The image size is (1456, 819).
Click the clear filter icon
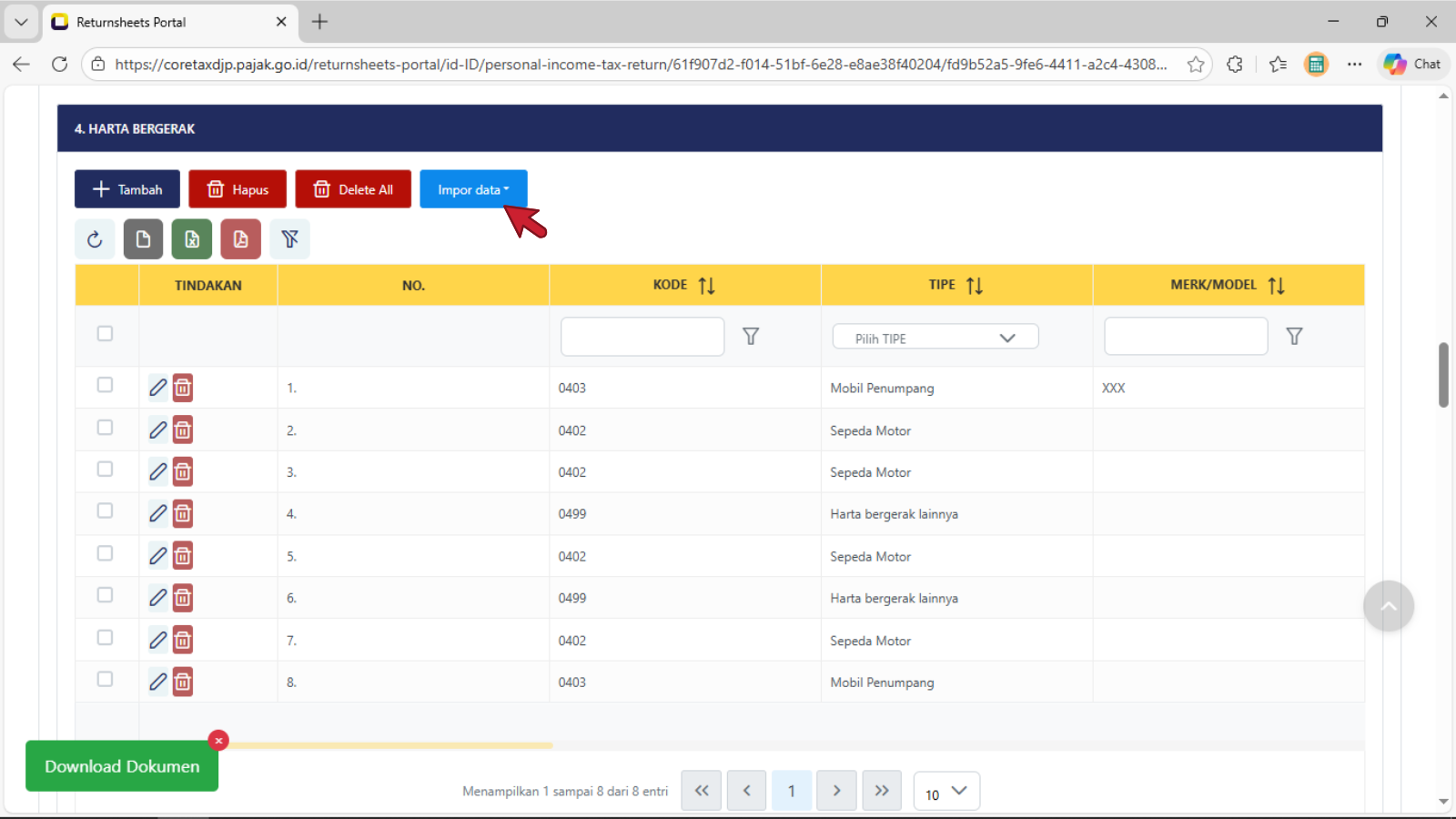pyautogui.click(x=289, y=239)
